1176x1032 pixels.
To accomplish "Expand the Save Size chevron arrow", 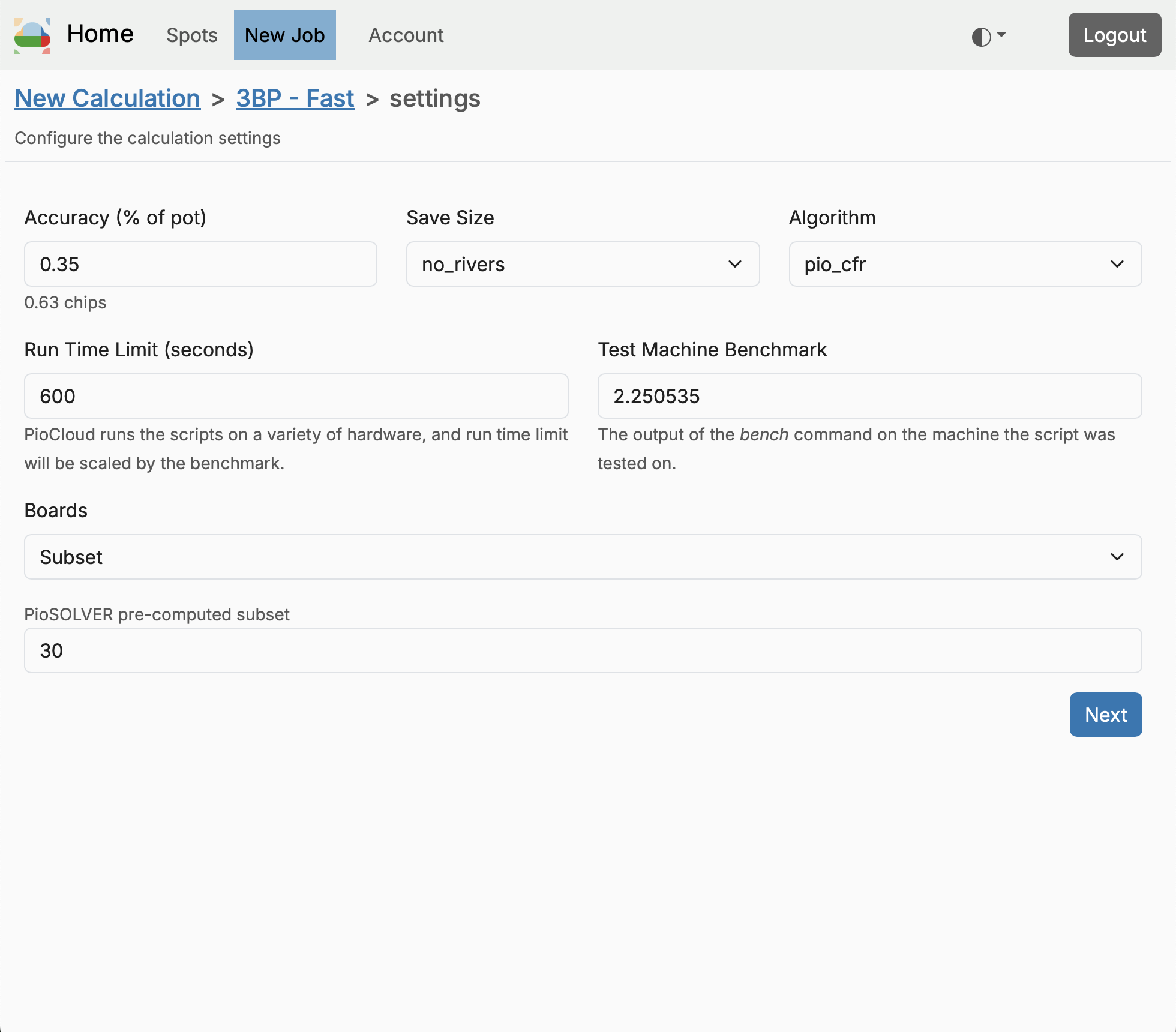I will (x=734, y=264).
